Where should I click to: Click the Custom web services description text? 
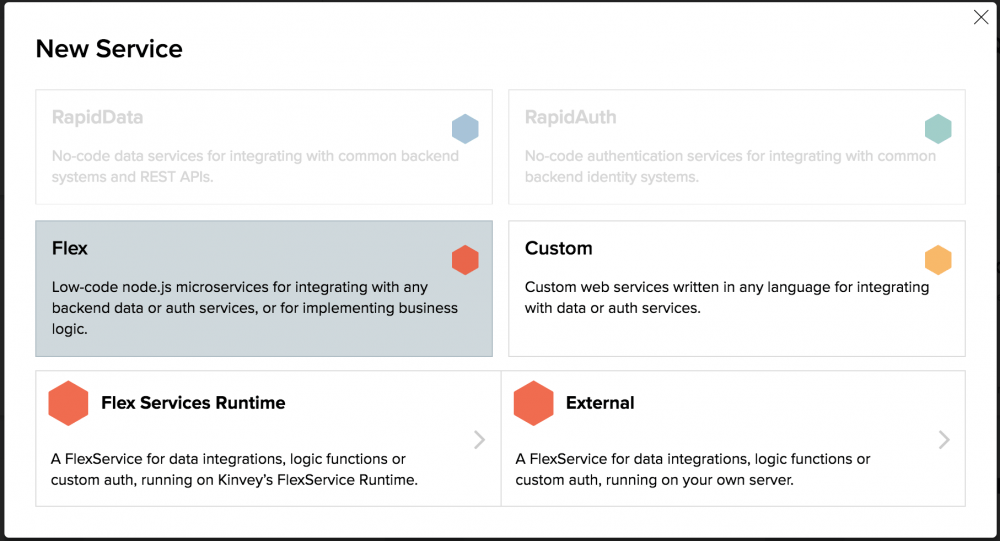click(726, 297)
